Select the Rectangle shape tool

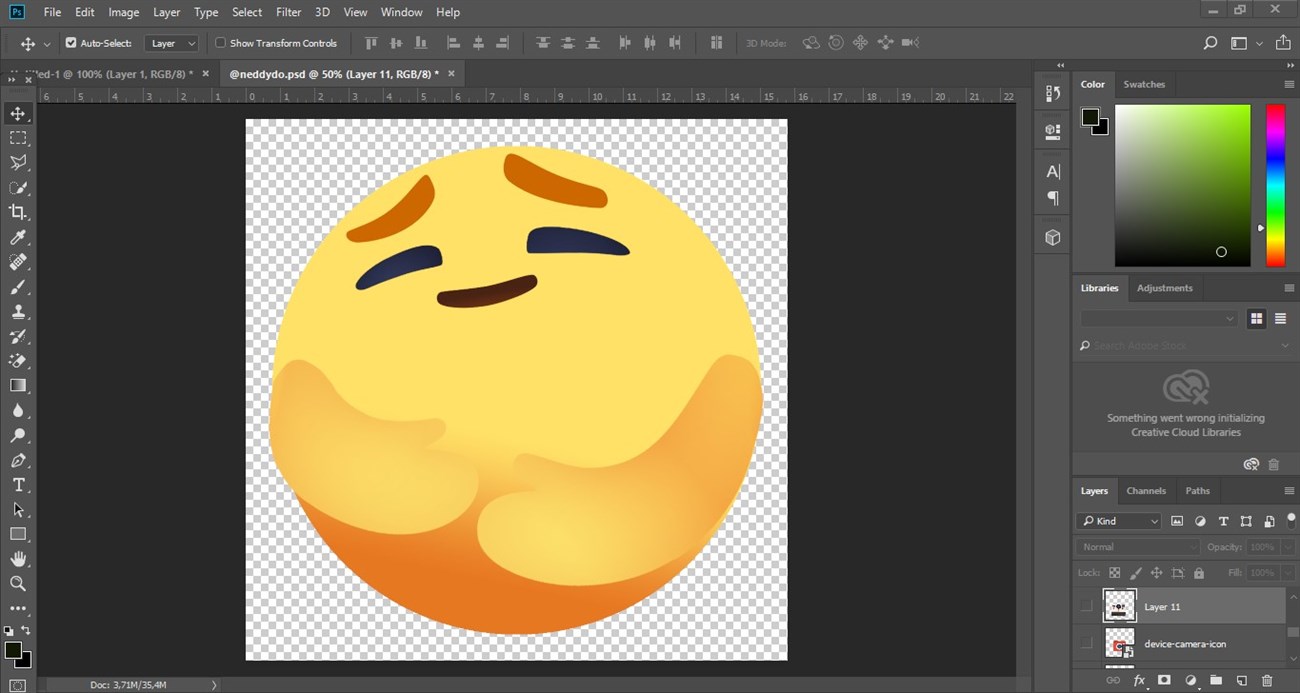(18, 534)
